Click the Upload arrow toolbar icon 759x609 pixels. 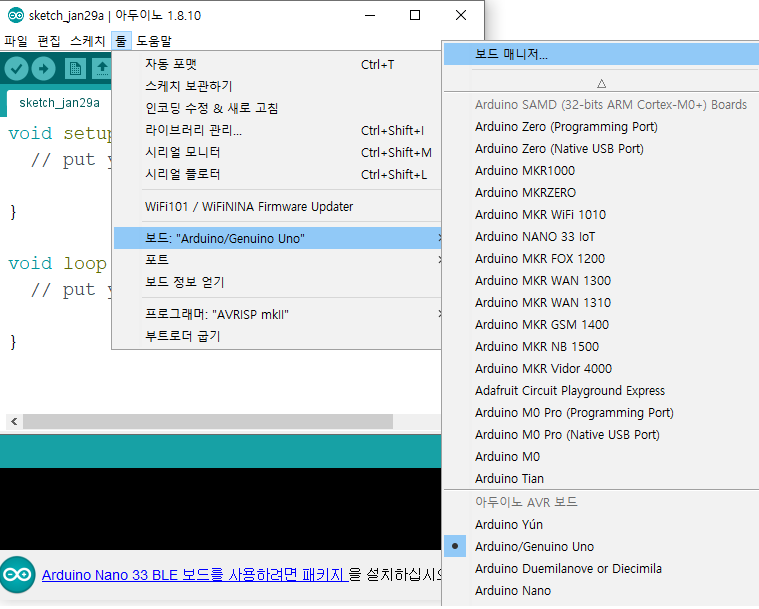click(44, 69)
